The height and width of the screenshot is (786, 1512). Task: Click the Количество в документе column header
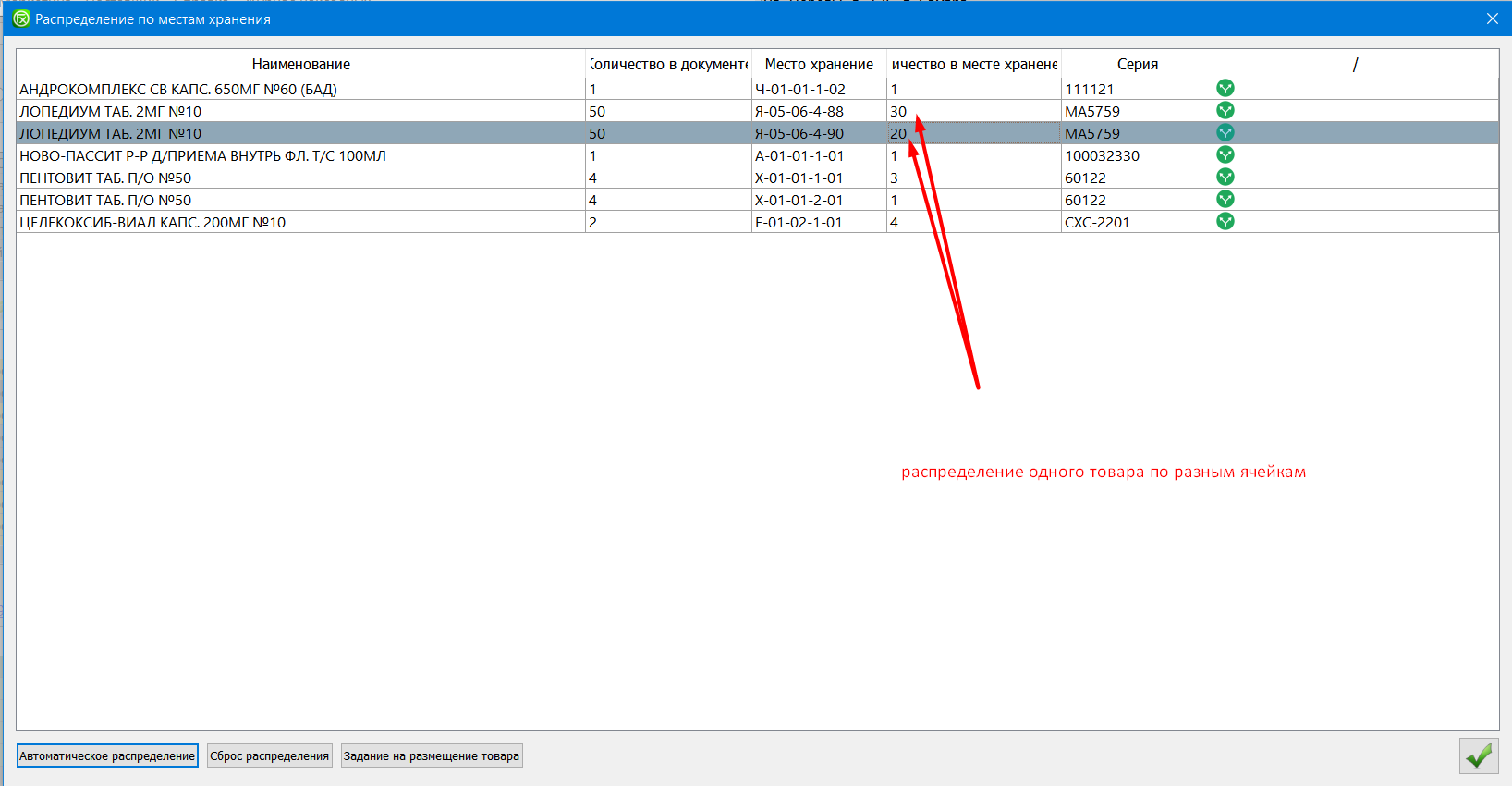(668, 65)
